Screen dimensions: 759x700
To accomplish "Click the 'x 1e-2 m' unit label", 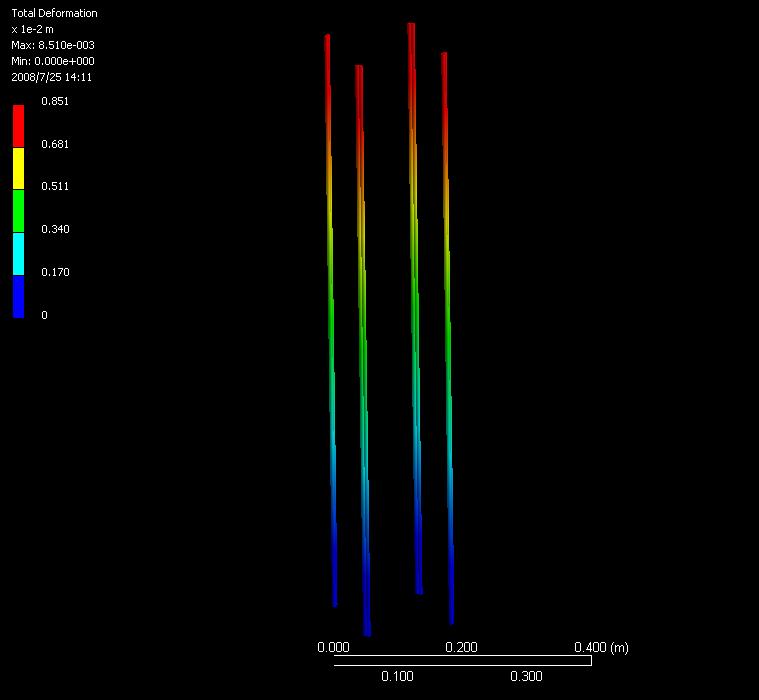I will pos(32,29).
